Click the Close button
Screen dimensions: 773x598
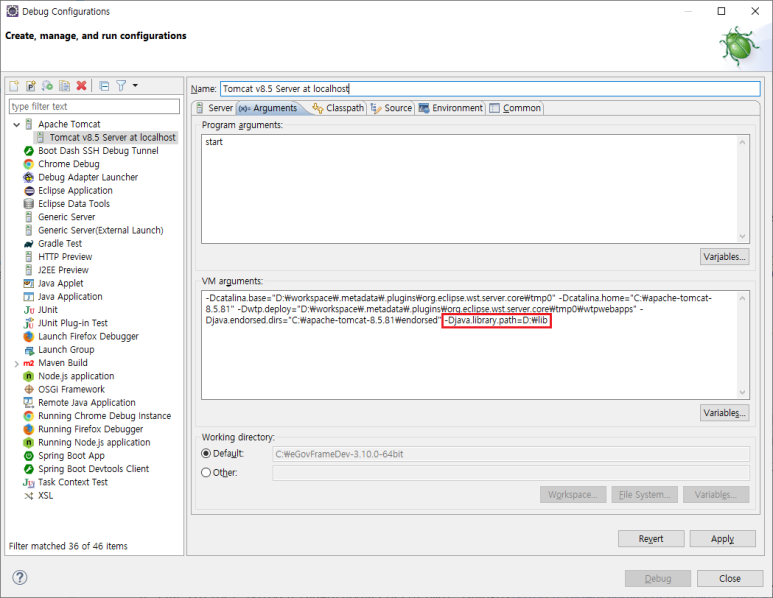[730, 578]
